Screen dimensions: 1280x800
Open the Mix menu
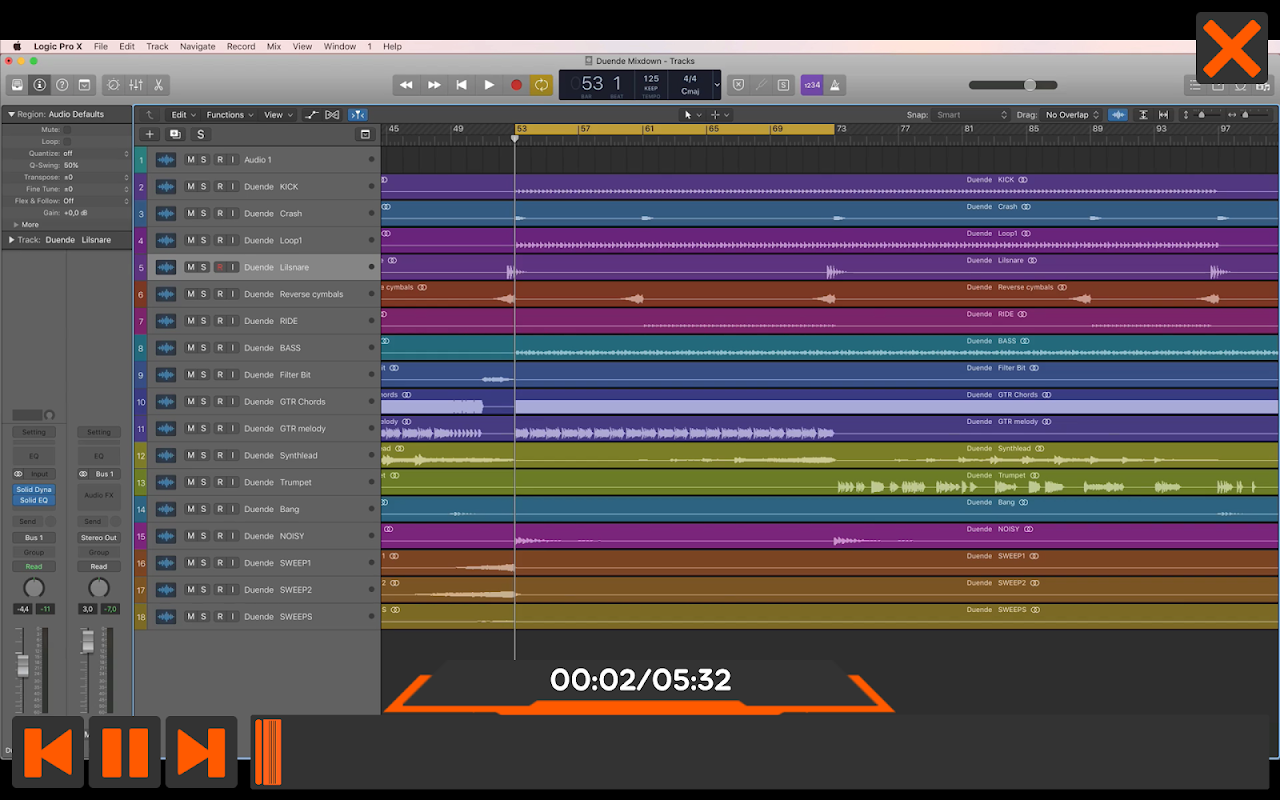point(274,46)
